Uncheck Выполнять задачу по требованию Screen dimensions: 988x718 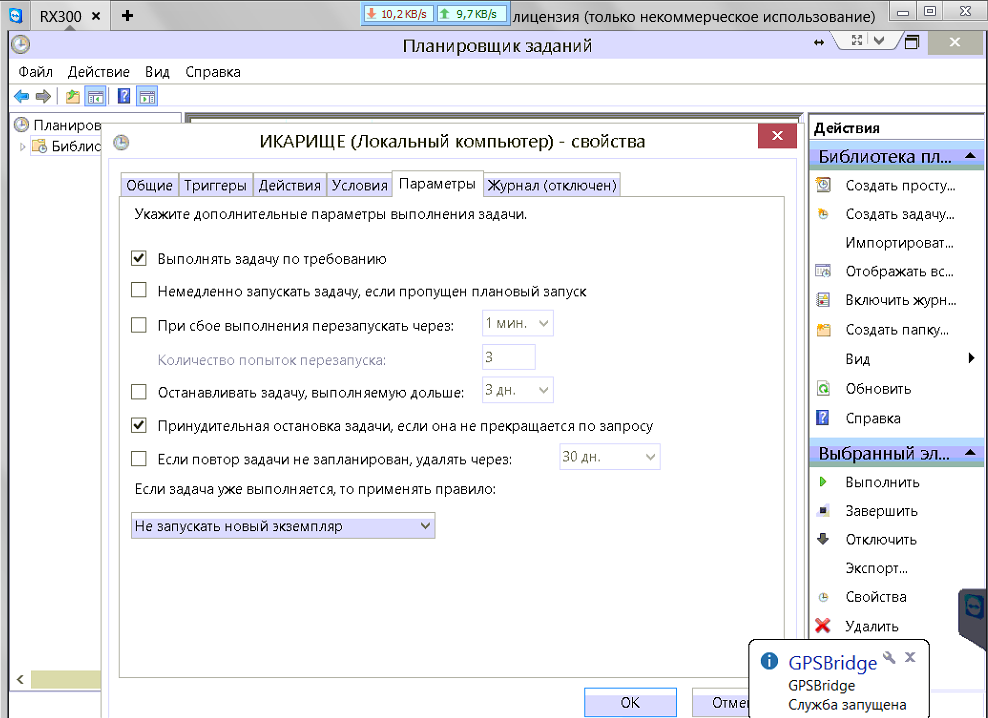click(139, 259)
